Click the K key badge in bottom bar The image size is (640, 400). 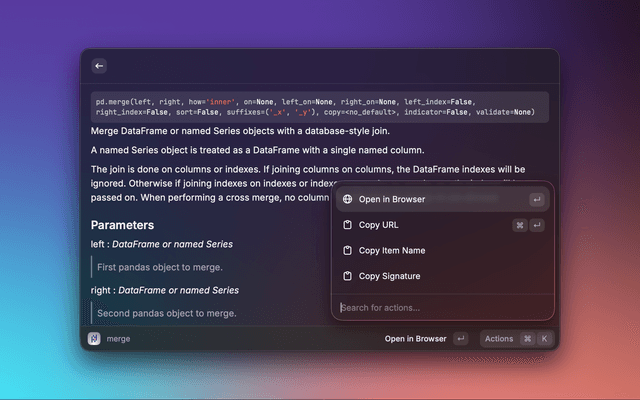[x=544, y=339]
